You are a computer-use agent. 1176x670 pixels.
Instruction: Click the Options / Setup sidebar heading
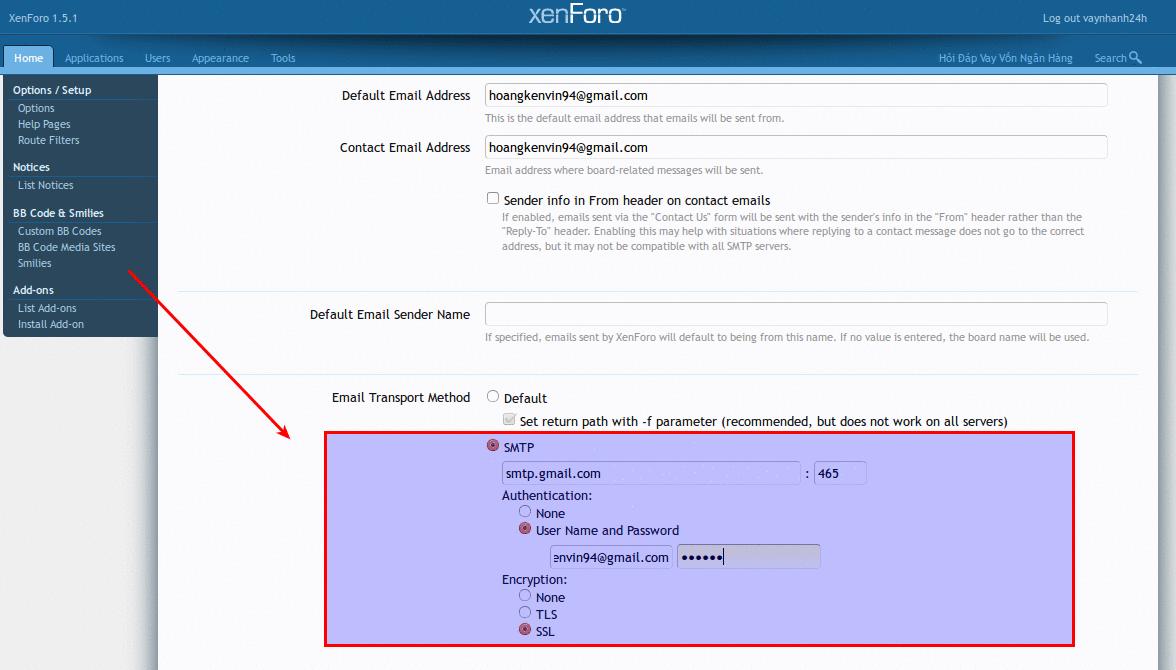[52, 90]
